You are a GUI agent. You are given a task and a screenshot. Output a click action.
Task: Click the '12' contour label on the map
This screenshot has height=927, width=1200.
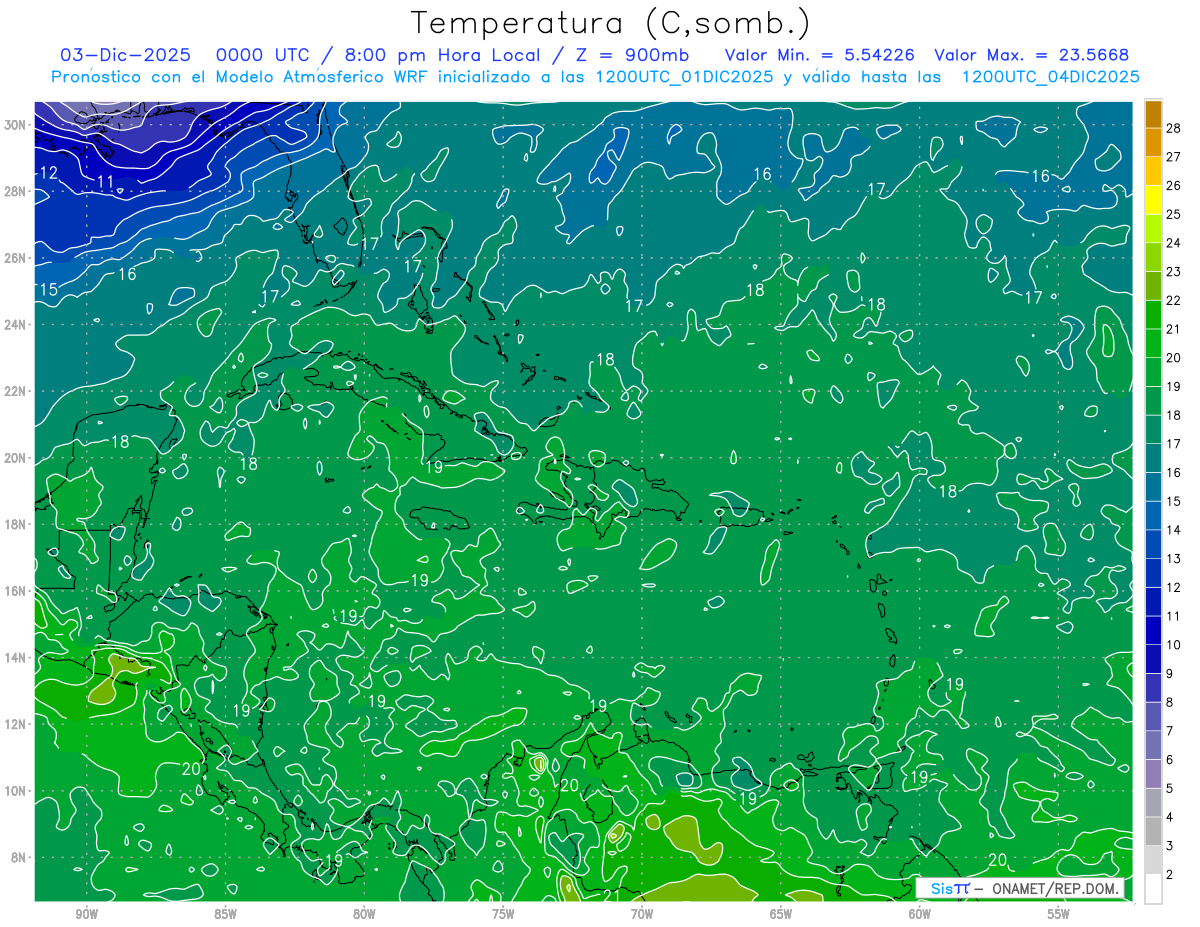coord(47,173)
